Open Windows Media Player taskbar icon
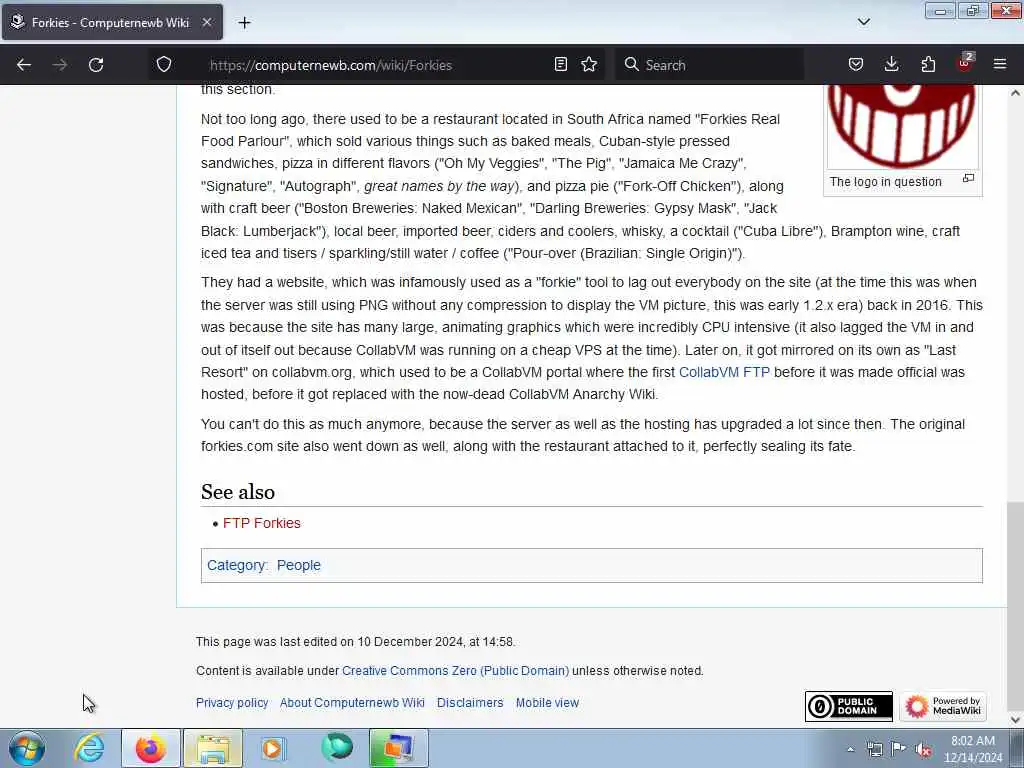This screenshot has width=1024, height=768. point(273,748)
